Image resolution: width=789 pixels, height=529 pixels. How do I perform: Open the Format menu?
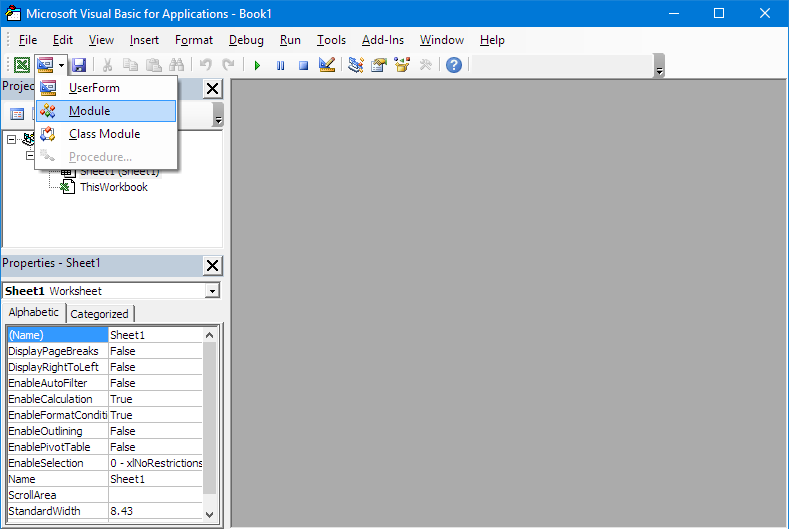pos(194,40)
